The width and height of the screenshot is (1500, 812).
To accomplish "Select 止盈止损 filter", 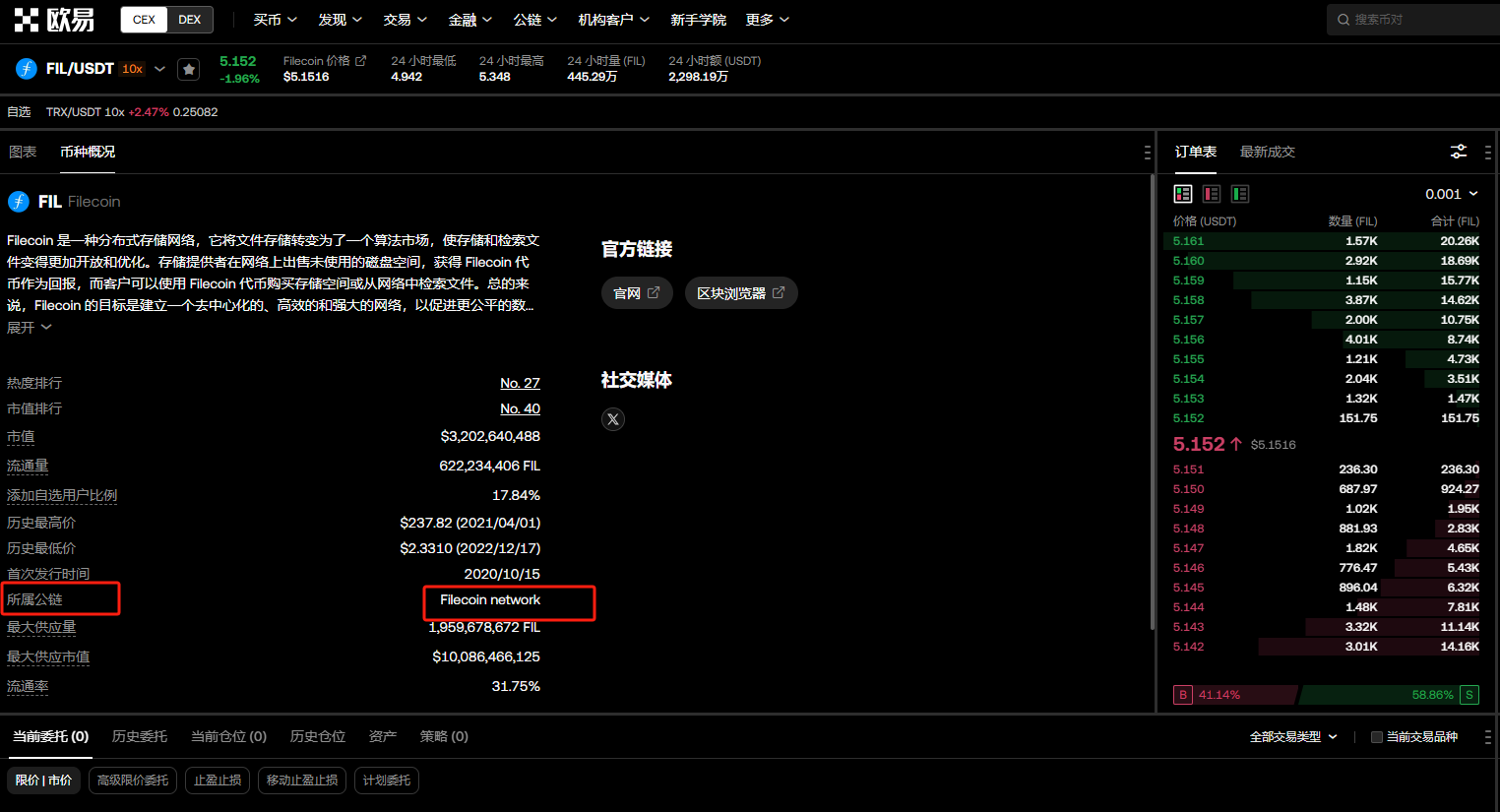I will (218, 781).
